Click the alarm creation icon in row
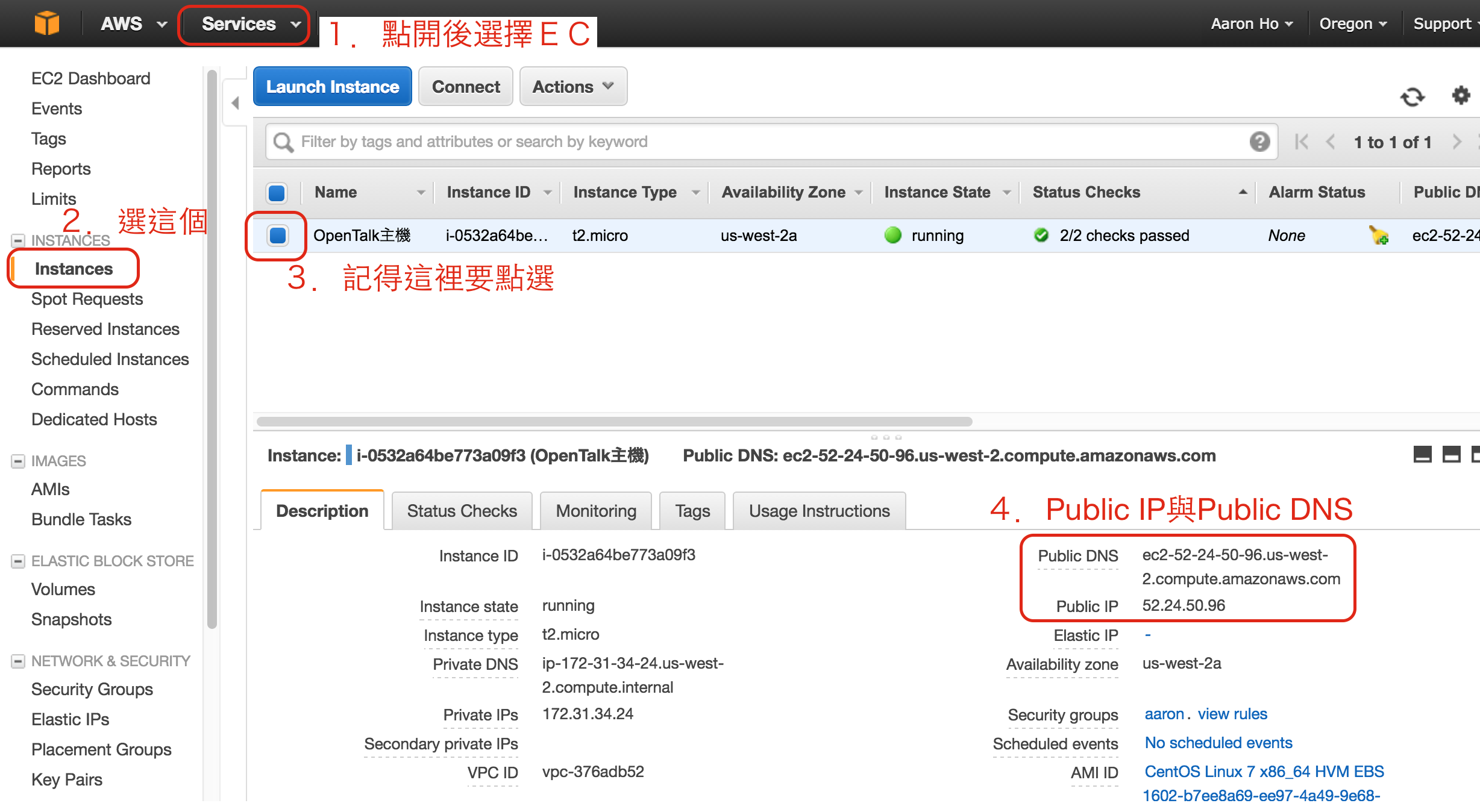The image size is (1480, 812). (1378, 235)
